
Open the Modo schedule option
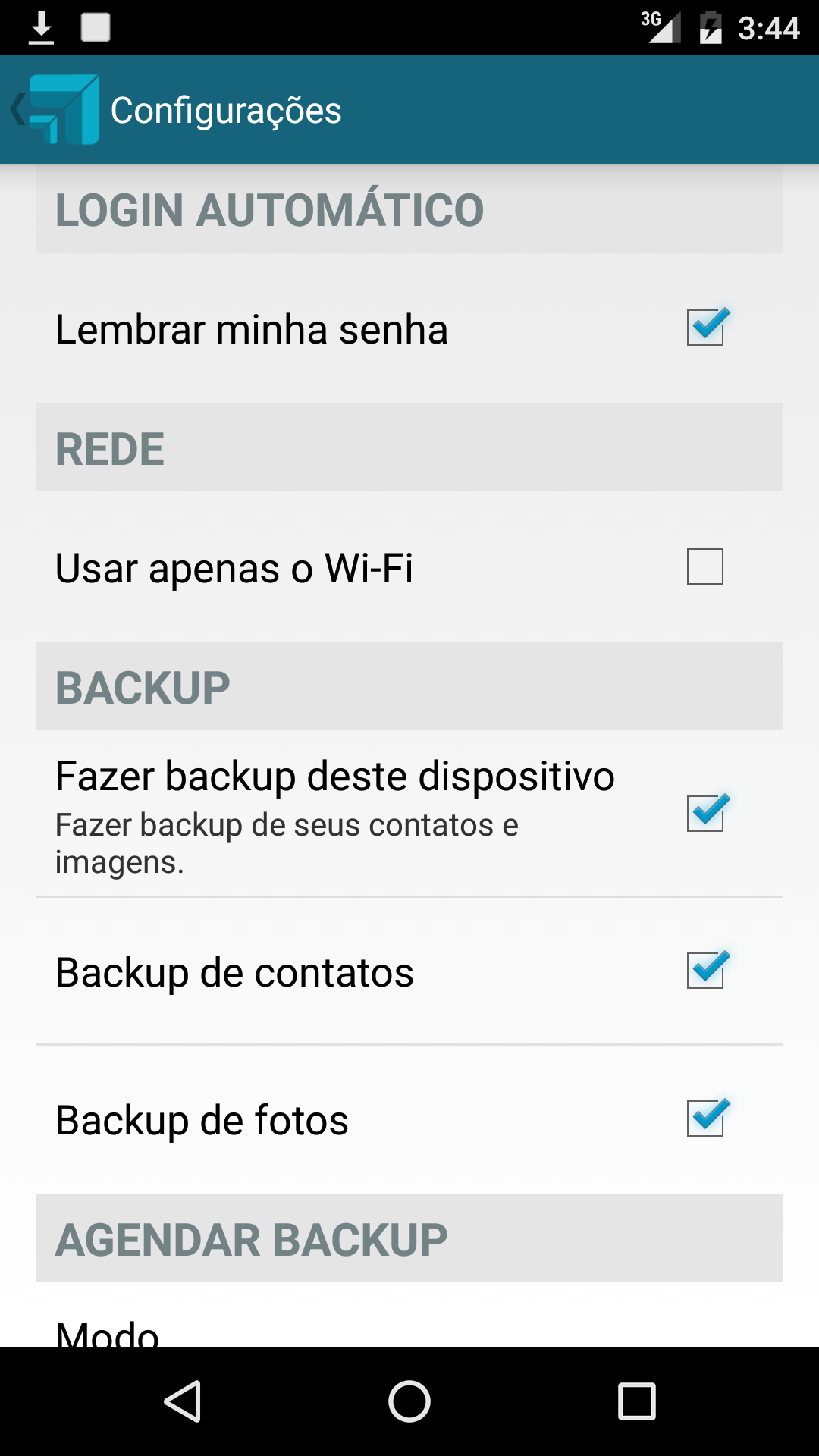pyautogui.click(x=108, y=1331)
